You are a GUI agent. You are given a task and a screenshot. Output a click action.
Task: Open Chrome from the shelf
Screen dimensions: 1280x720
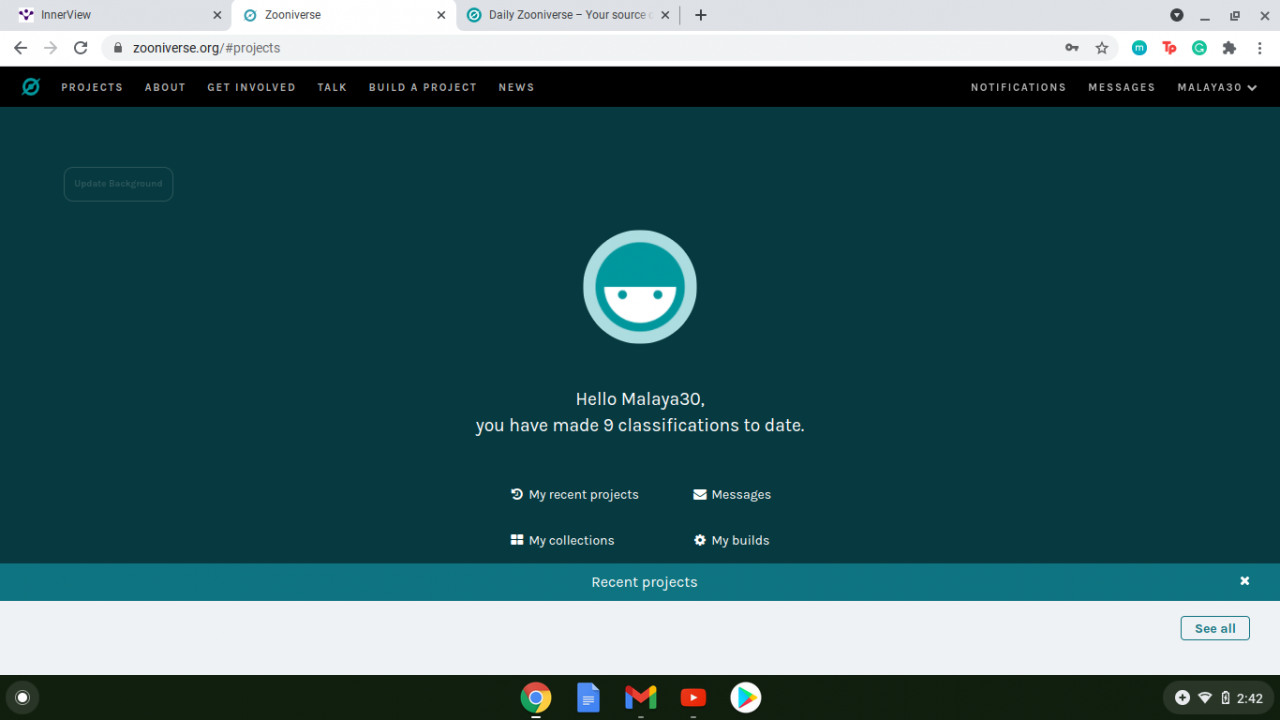click(536, 697)
